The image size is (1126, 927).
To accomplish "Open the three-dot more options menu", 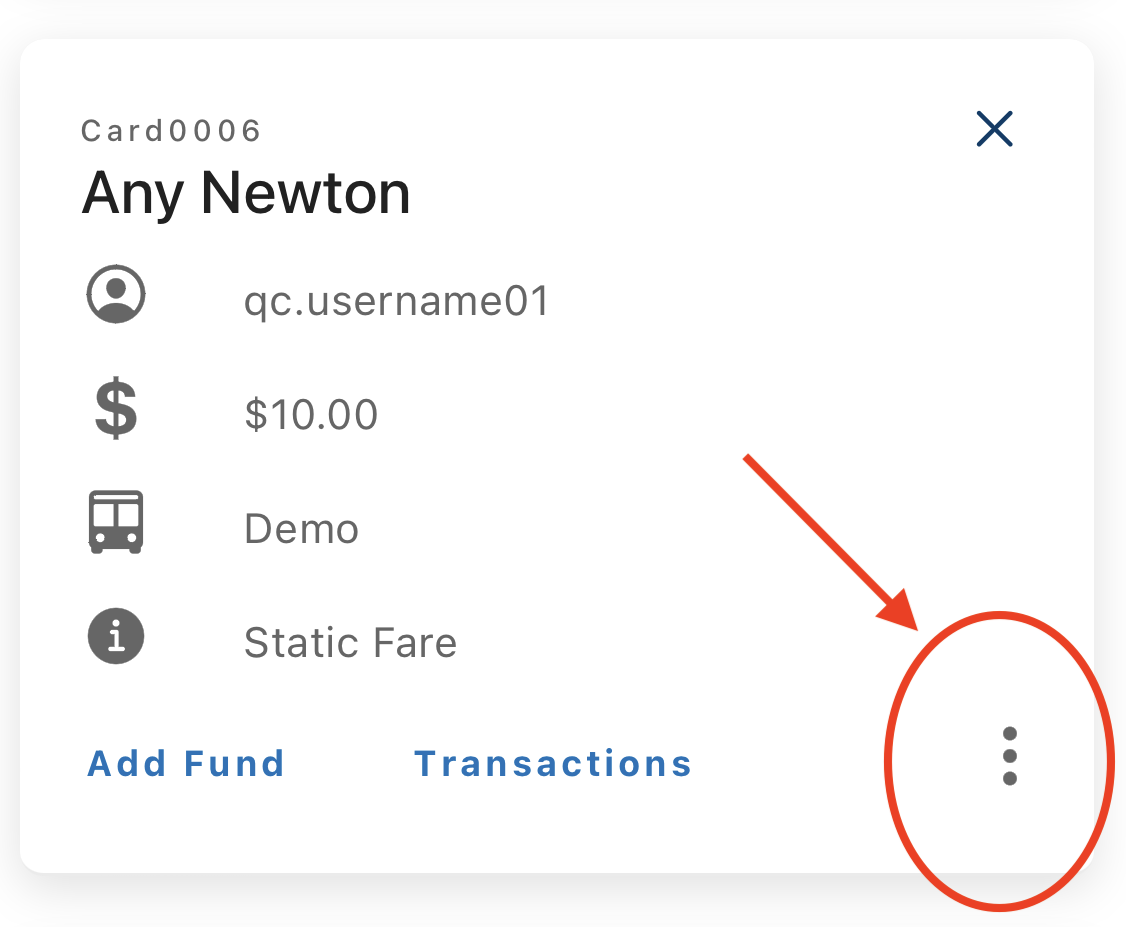I will tap(1009, 756).
